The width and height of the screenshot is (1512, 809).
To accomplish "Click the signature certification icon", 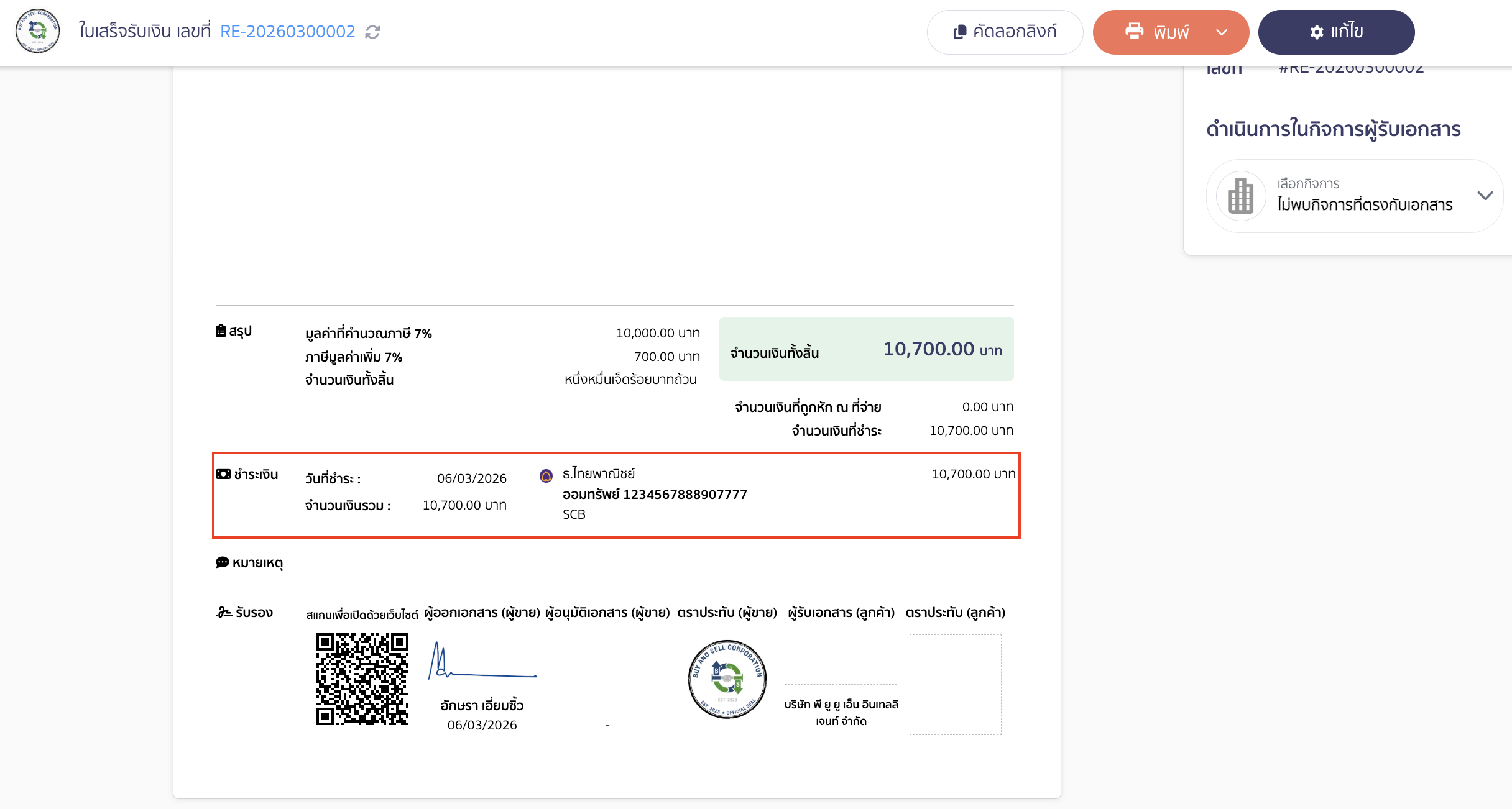I will tap(224, 613).
